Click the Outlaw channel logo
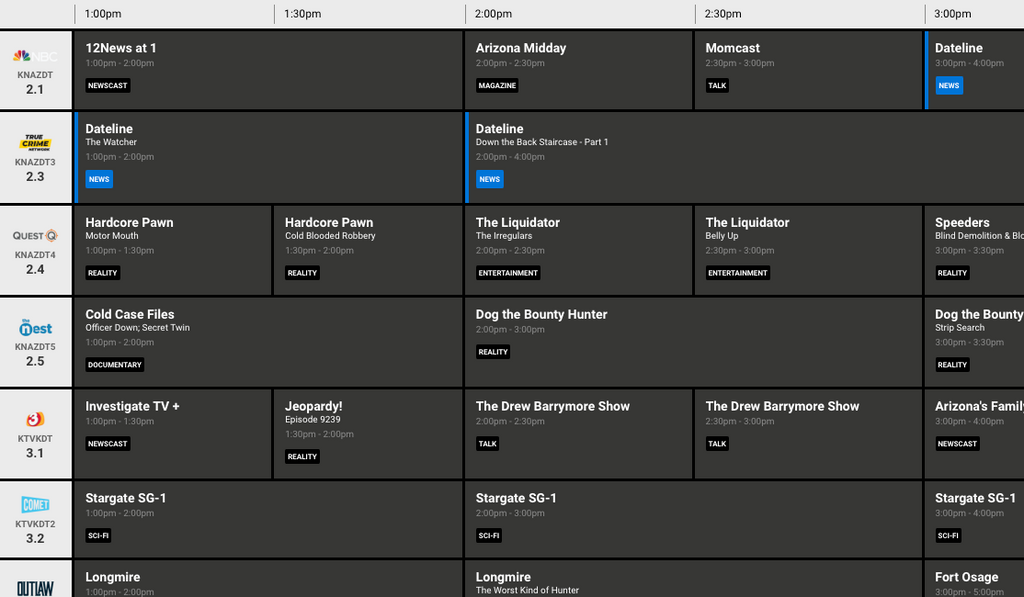This screenshot has width=1024, height=597. (35, 589)
